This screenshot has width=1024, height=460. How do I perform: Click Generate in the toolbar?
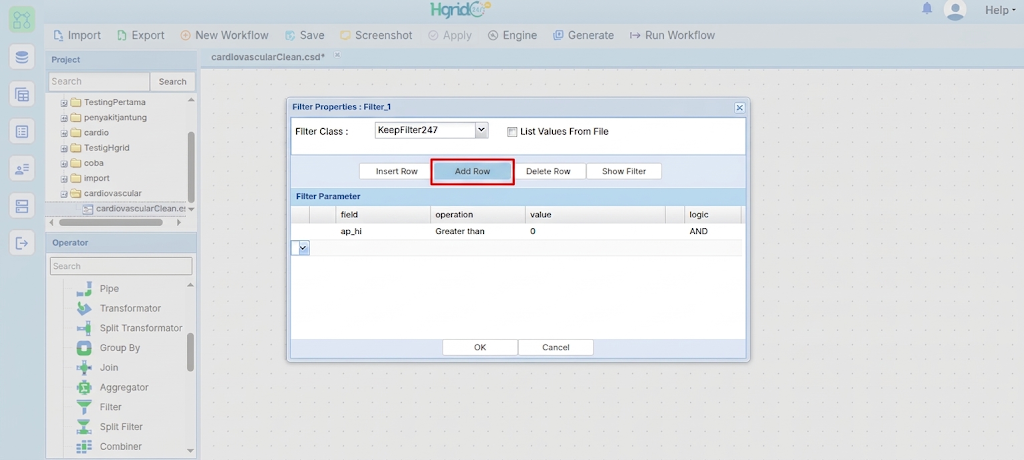tap(583, 35)
